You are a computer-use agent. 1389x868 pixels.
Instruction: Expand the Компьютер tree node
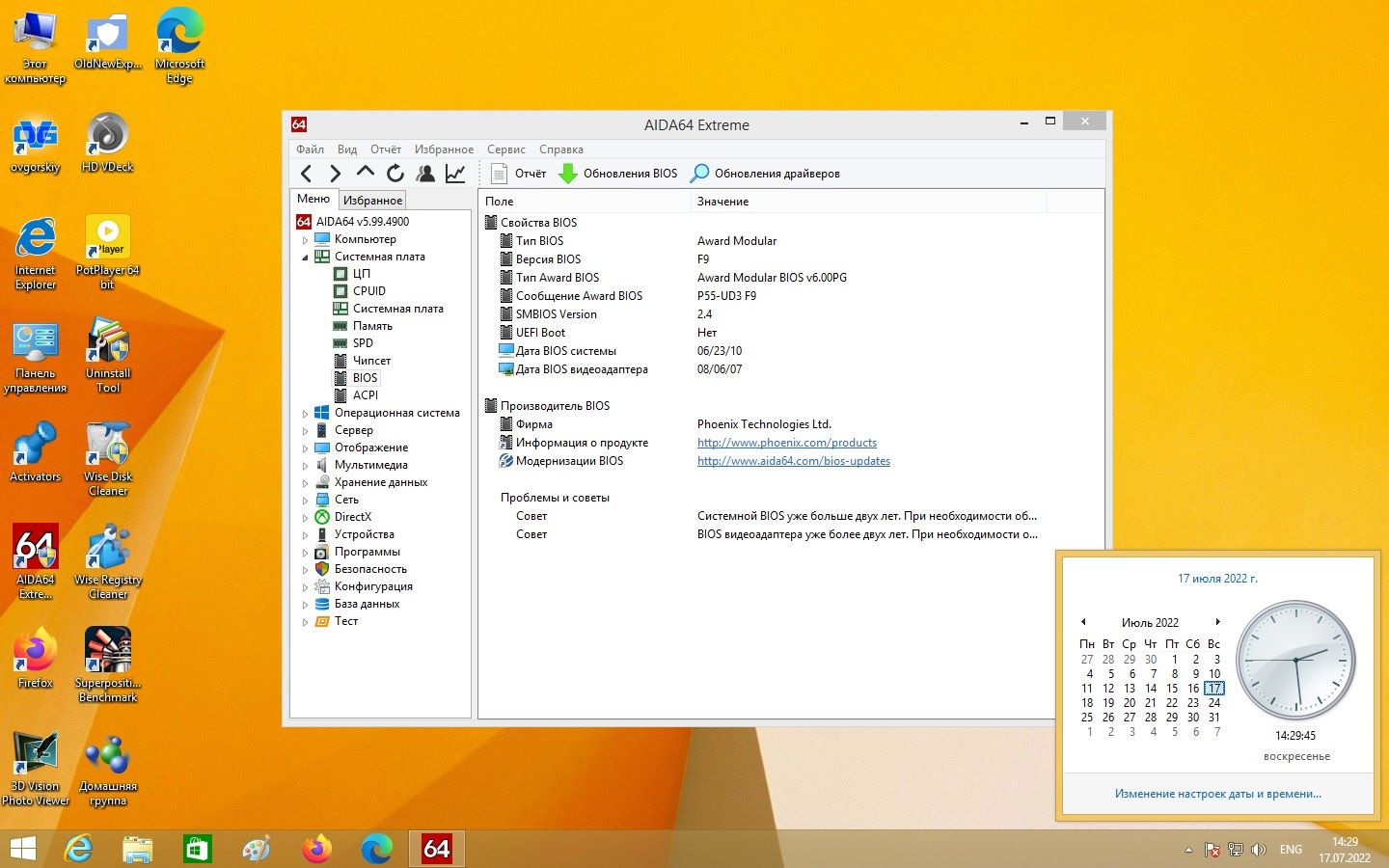pyautogui.click(x=306, y=240)
